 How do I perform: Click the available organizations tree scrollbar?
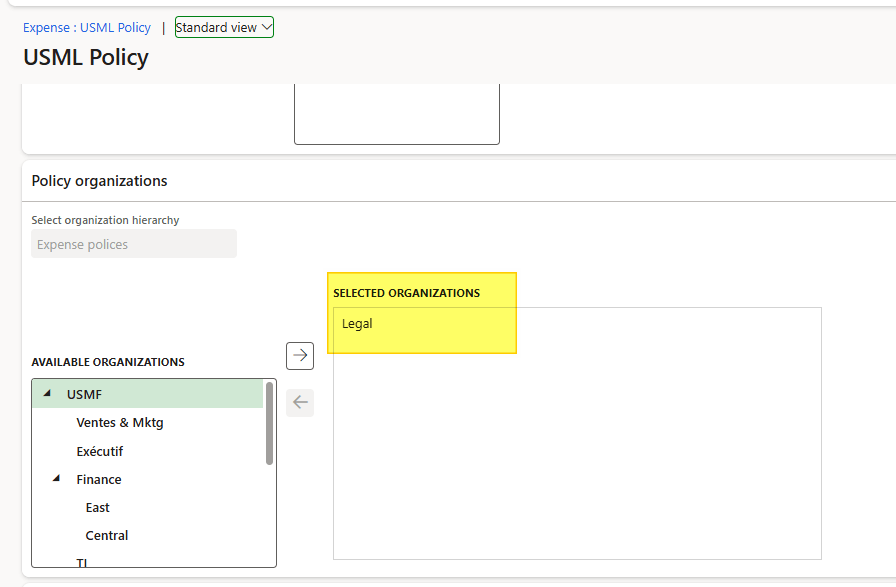pyautogui.click(x=270, y=423)
